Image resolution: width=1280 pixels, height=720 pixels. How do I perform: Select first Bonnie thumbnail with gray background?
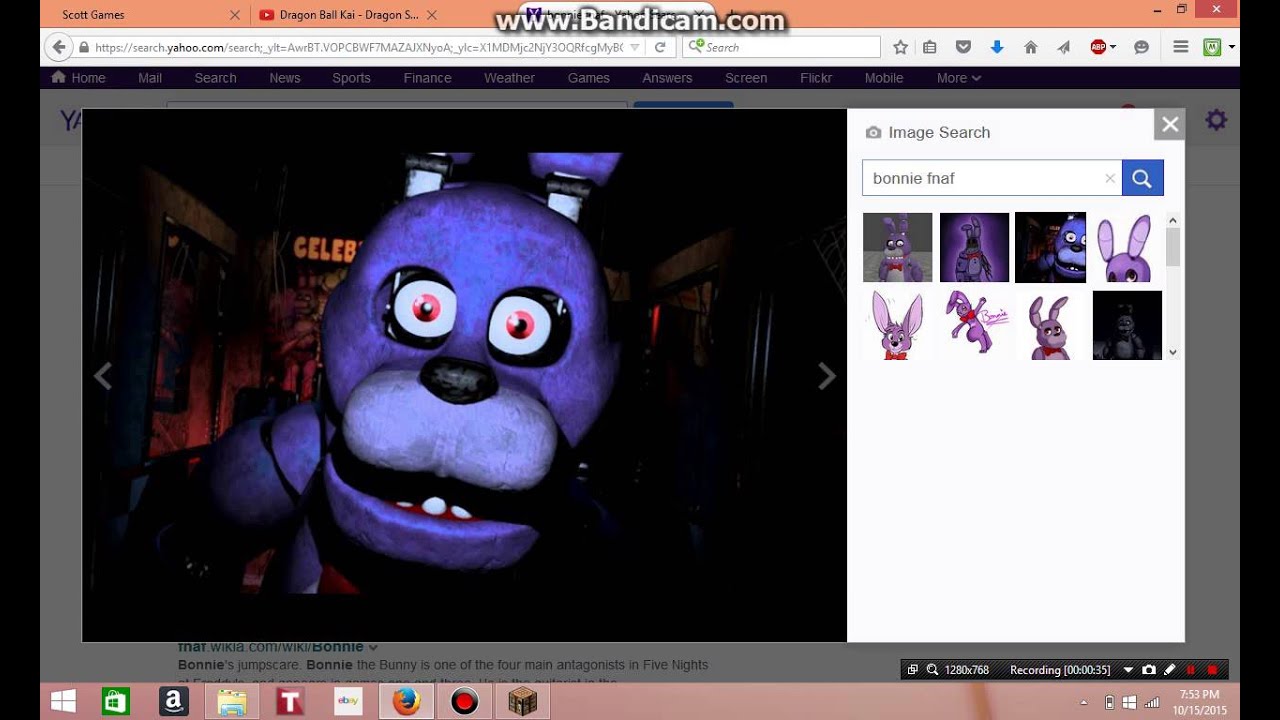(897, 247)
